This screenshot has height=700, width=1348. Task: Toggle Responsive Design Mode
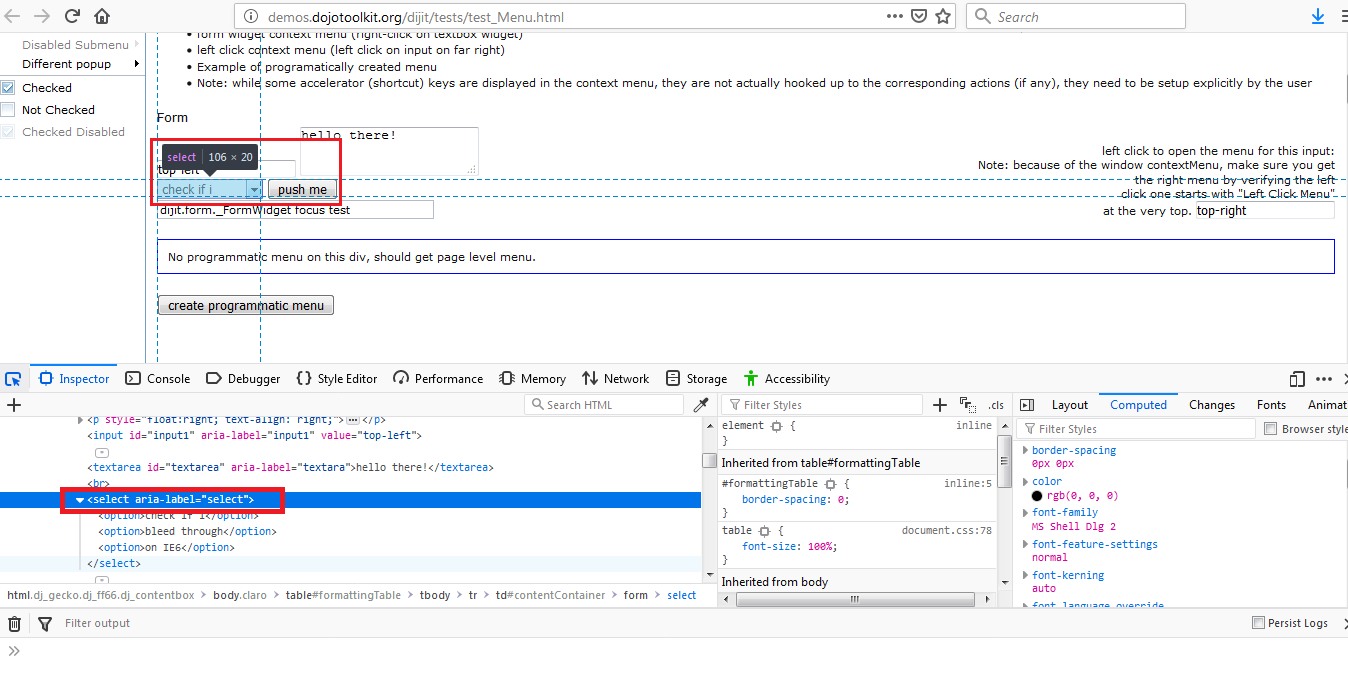pos(1297,379)
